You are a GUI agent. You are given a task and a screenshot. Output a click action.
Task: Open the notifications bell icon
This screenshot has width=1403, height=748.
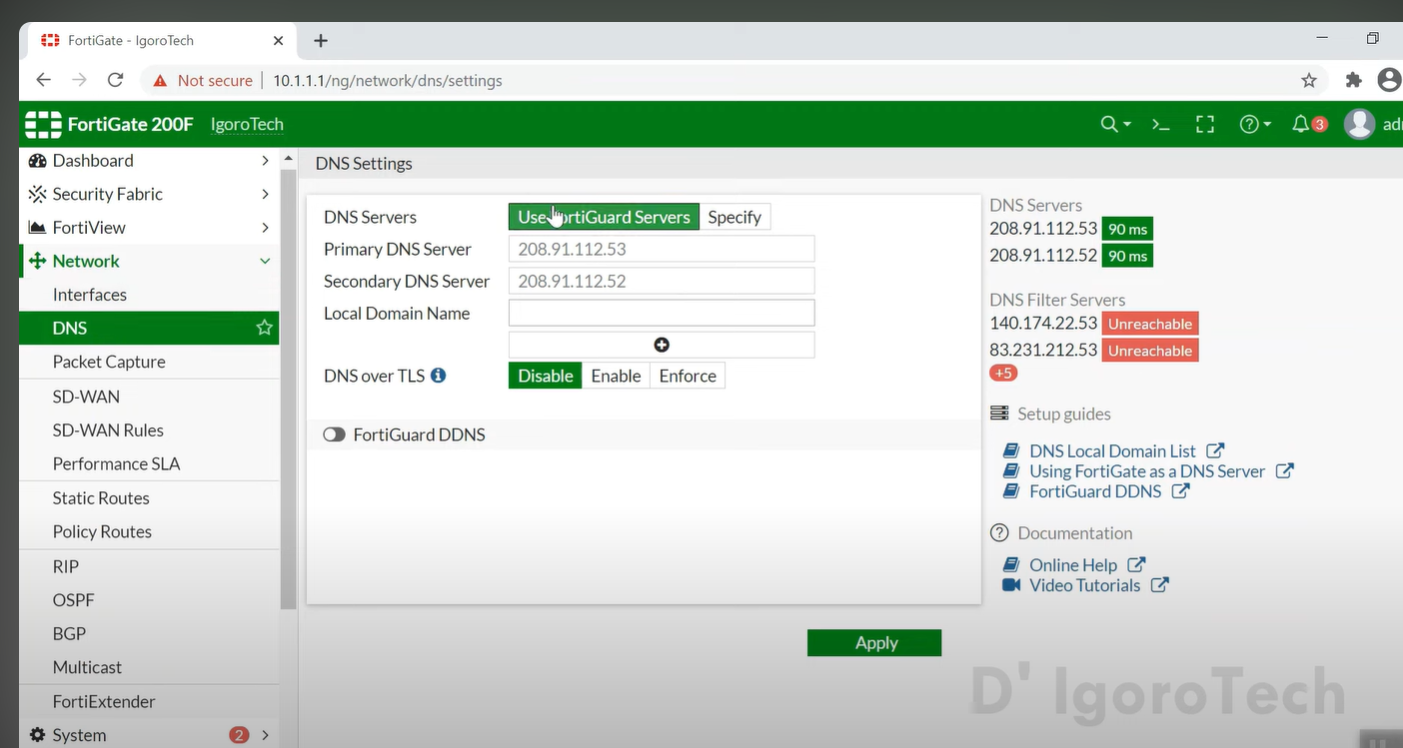[1301, 124]
